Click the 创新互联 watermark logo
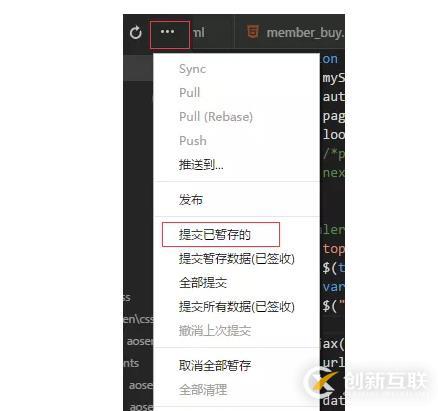This screenshot has width=438, height=411. 366,381
